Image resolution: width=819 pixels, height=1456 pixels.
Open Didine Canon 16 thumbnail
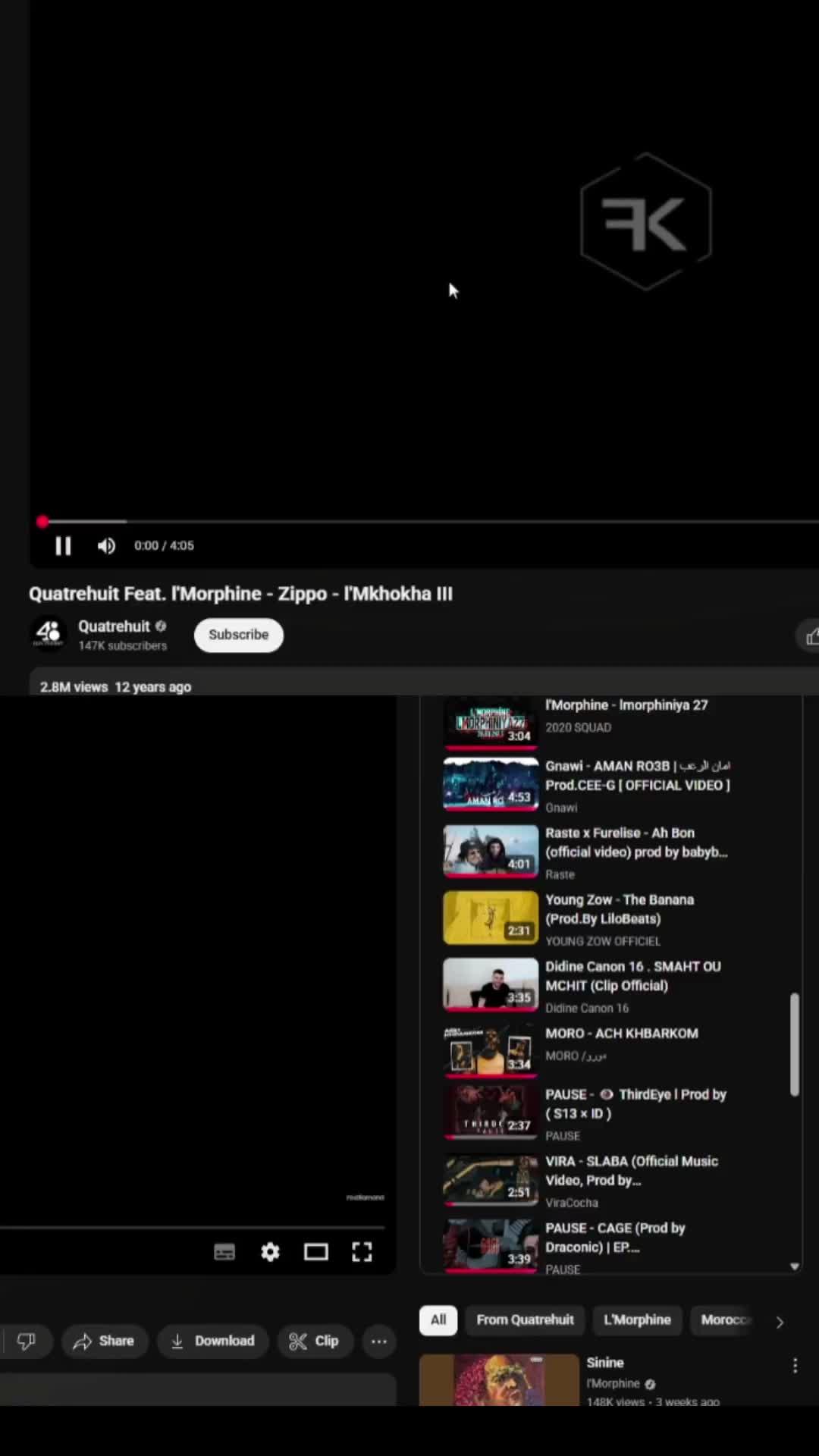(491, 984)
